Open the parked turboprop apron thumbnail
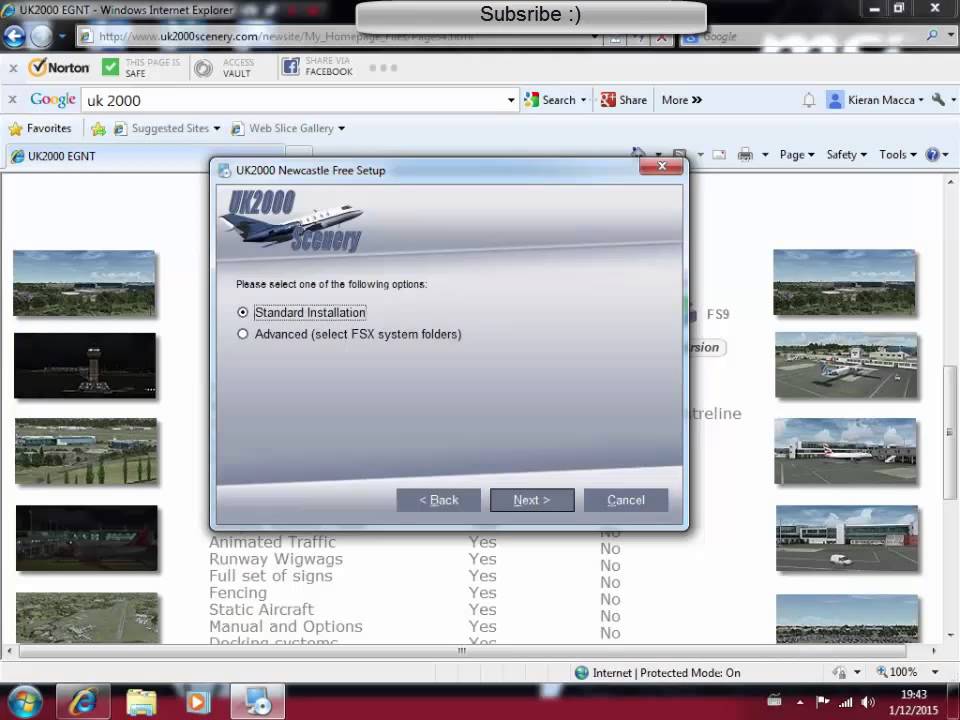 [846, 366]
